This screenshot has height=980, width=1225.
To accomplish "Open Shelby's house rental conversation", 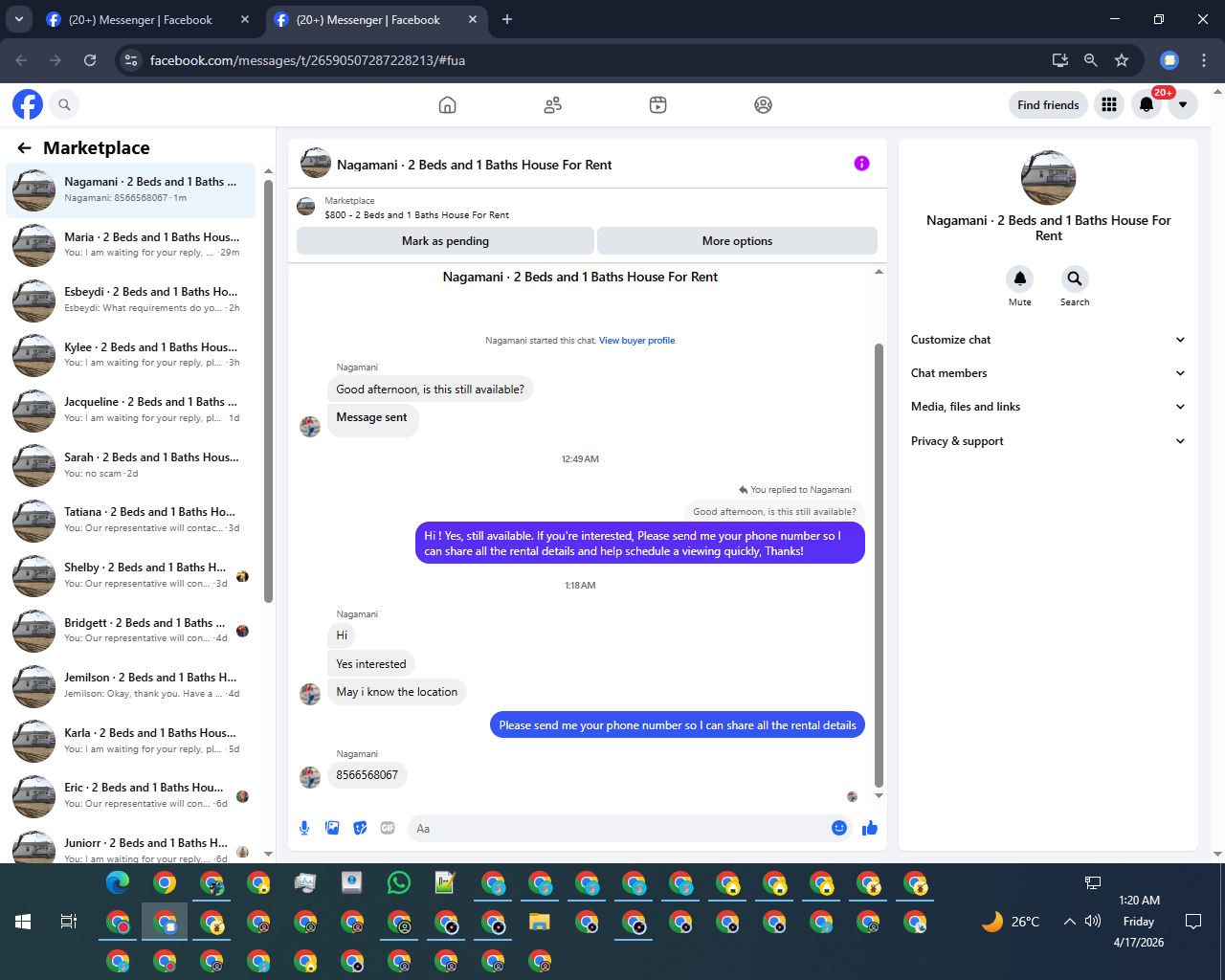I will [x=131, y=575].
